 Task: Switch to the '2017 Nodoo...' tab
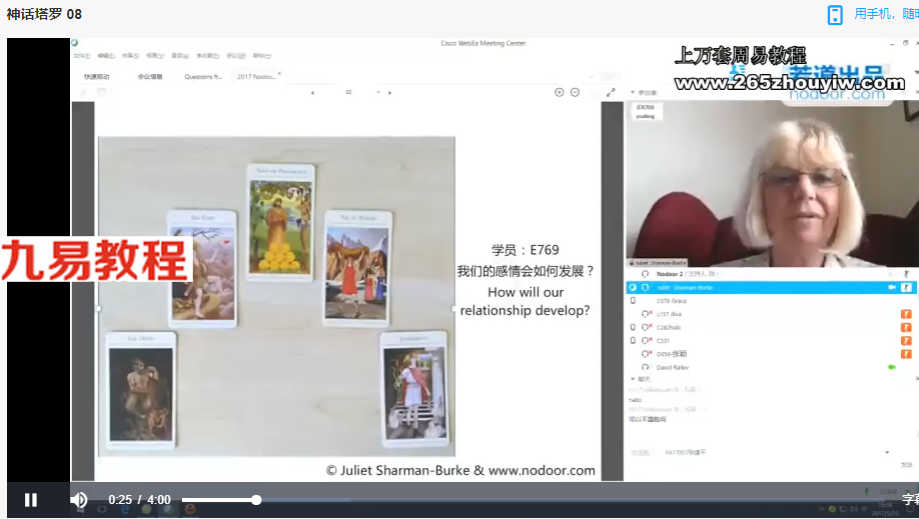coord(256,76)
